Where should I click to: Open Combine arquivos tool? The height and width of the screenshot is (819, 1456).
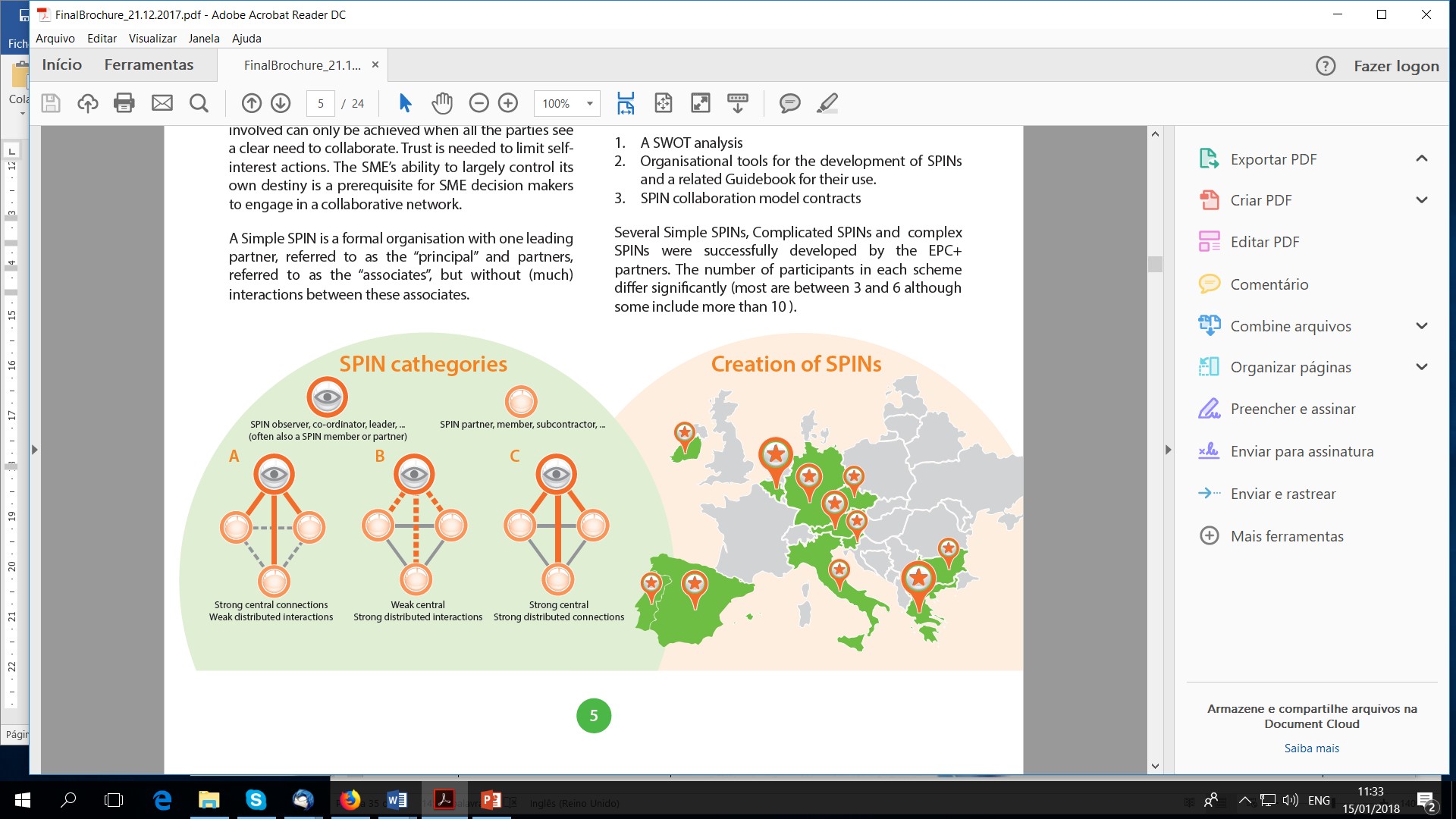coord(1290,326)
